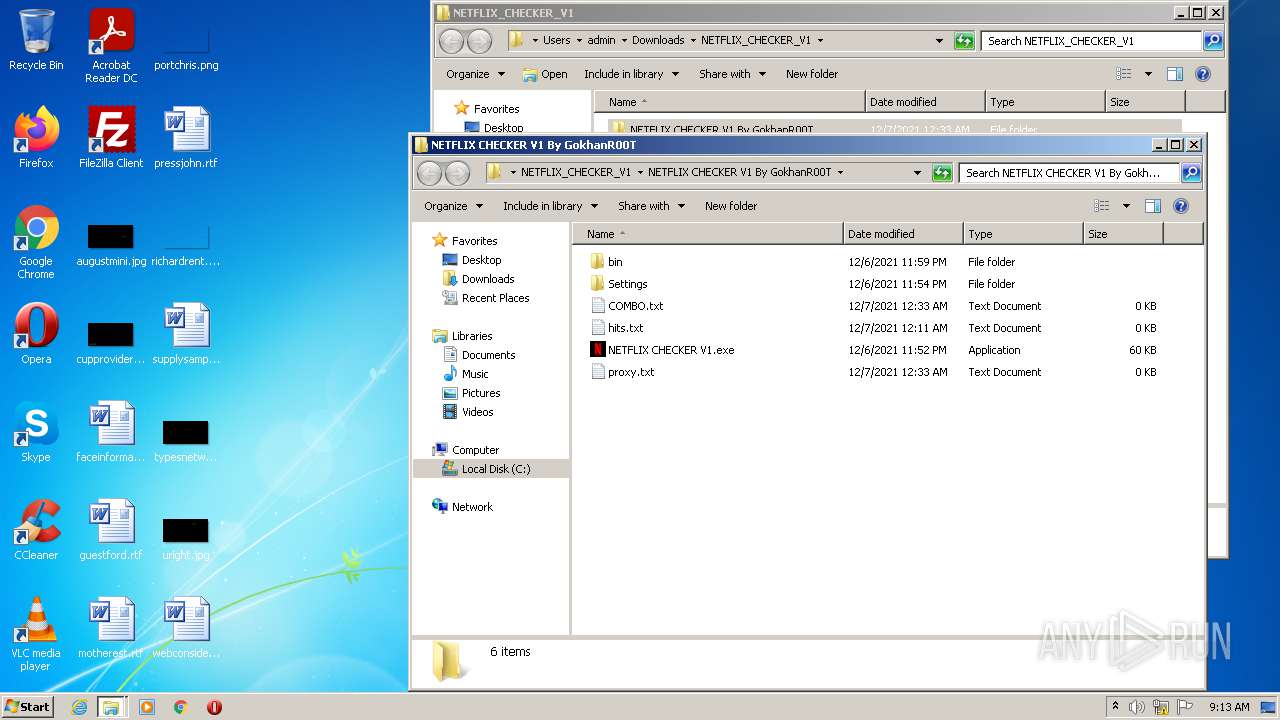Expand the address bar history dropdown in front window
The image size is (1280, 720).
(917, 173)
